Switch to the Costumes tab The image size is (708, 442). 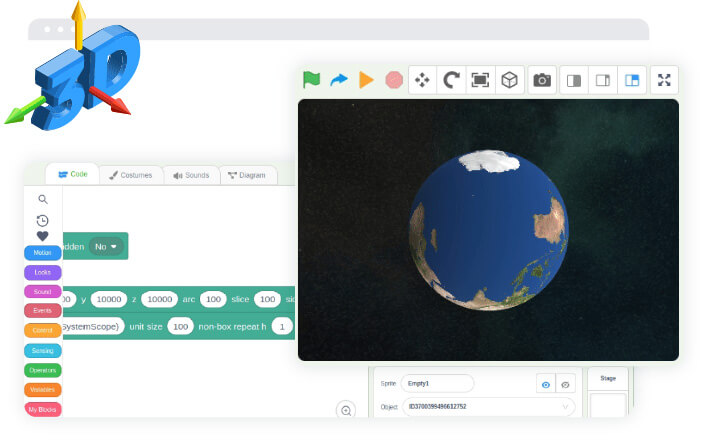pyautogui.click(x=131, y=175)
